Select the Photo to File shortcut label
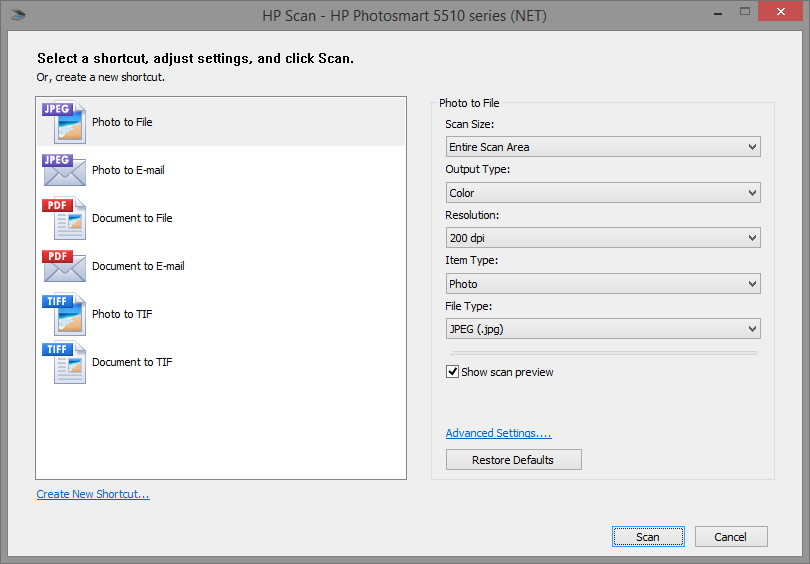Image resolution: width=810 pixels, height=564 pixels. click(122, 122)
